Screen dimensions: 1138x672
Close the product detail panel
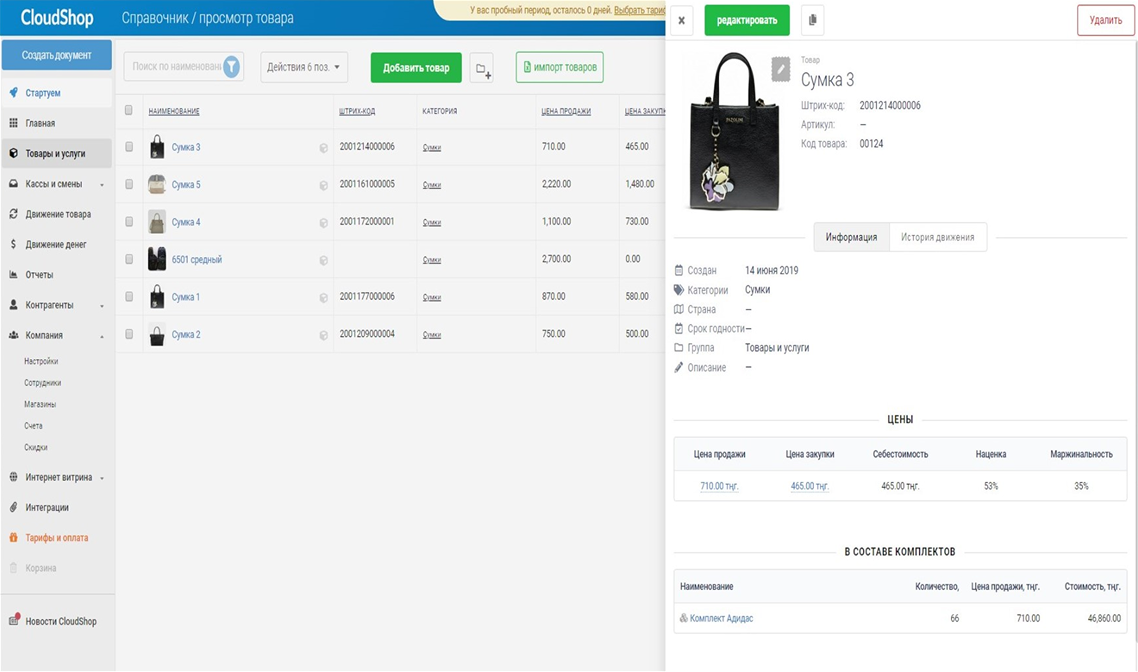point(681,20)
